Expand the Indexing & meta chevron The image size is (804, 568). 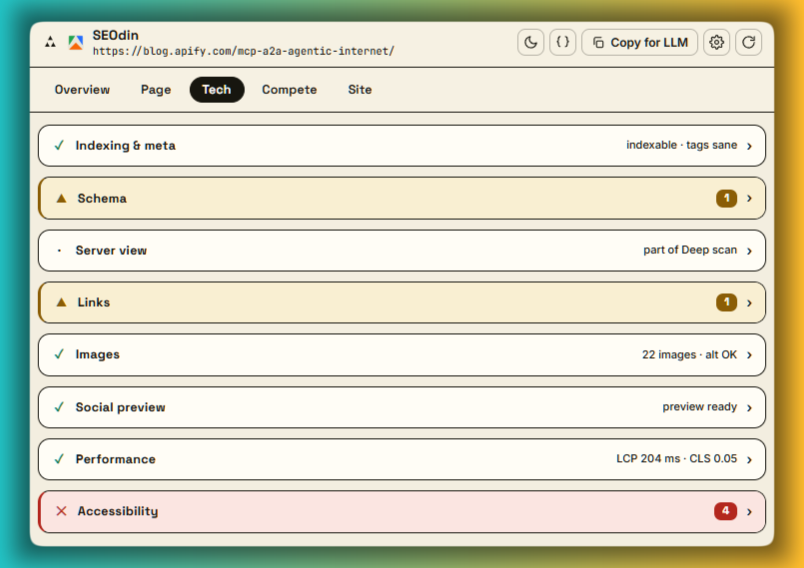(749, 146)
